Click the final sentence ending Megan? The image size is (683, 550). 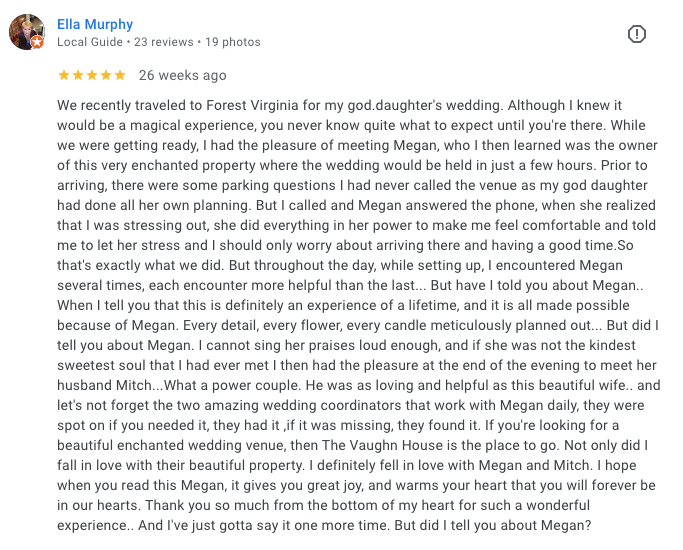tap(493, 526)
